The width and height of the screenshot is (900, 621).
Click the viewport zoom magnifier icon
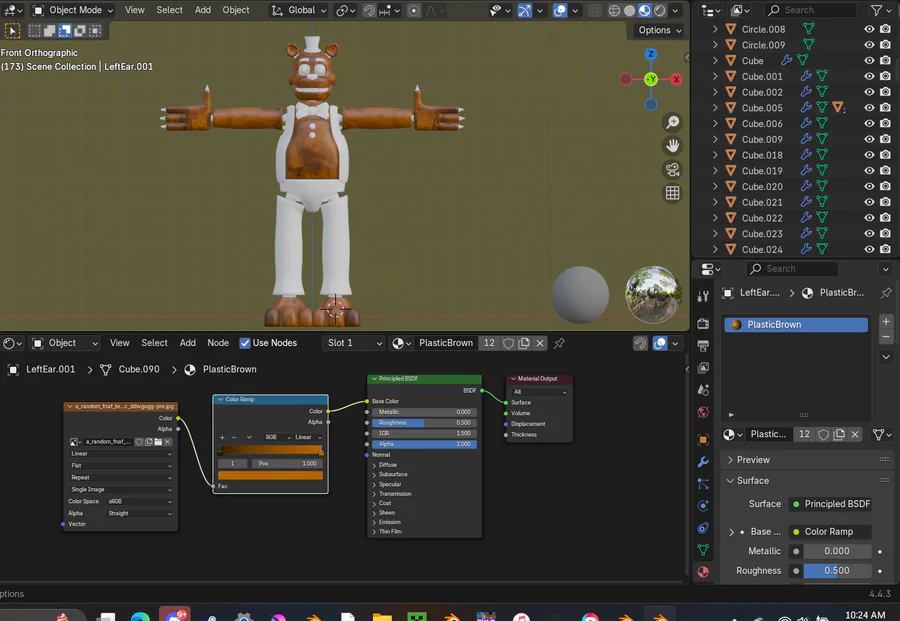pyautogui.click(x=672, y=122)
